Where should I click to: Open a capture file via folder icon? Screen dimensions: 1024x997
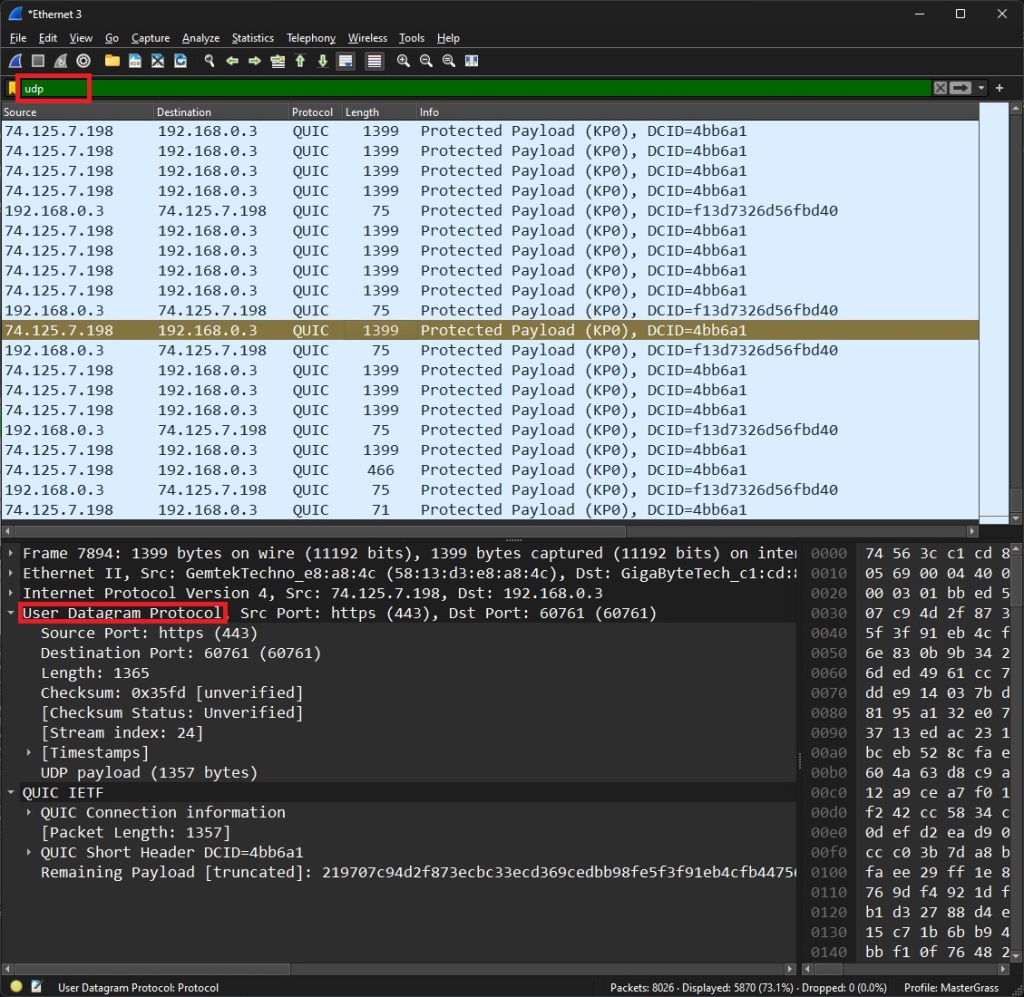[x=112, y=61]
